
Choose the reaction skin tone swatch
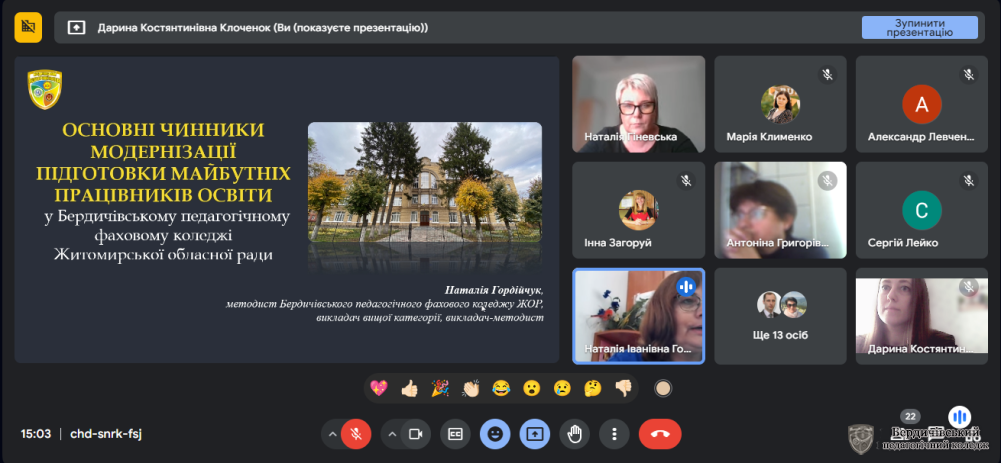point(662,388)
